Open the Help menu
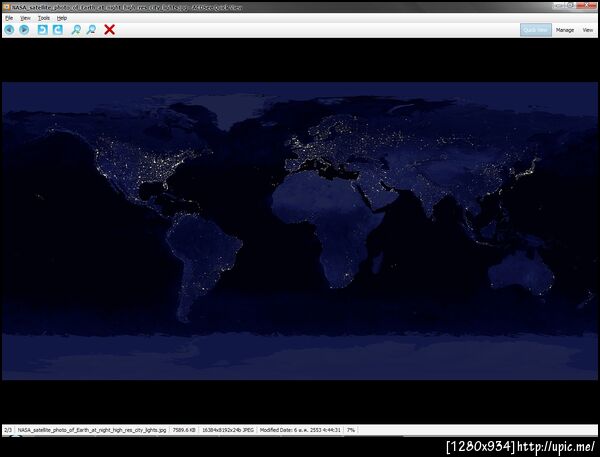Viewport: 600px width, 457px height. [x=62, y=18]
